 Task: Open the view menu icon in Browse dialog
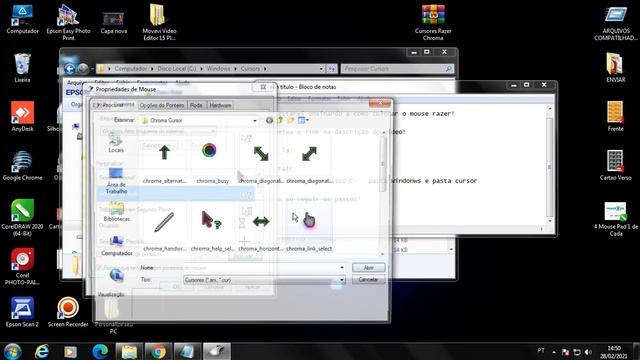click(303, 120)
